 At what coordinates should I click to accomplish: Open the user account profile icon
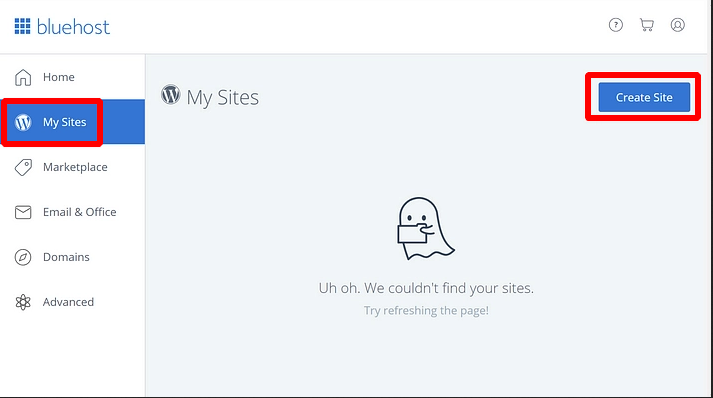point(678,25)
